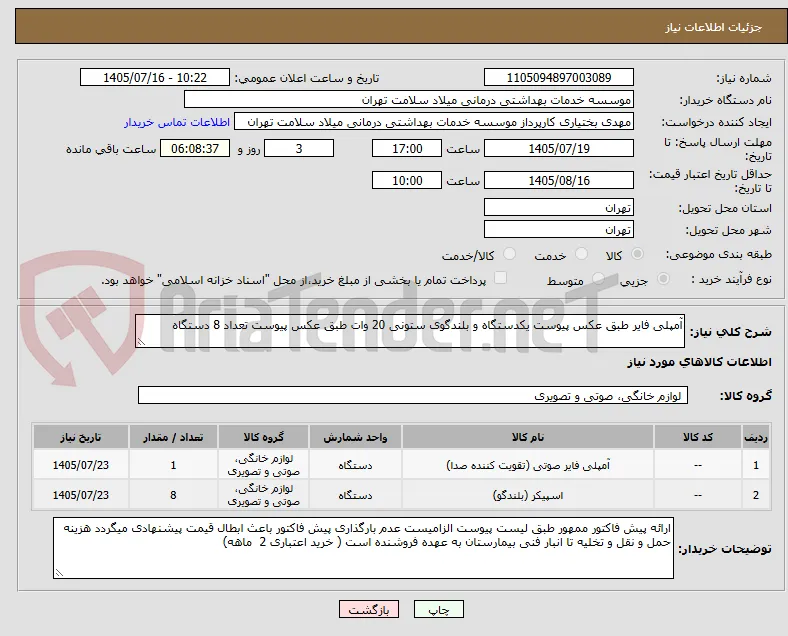Toggle the اسناد خزانه اسلامی payment checkbox
Image resolution: width=788 pixels, height=636 pixels.
coord(501,278)
